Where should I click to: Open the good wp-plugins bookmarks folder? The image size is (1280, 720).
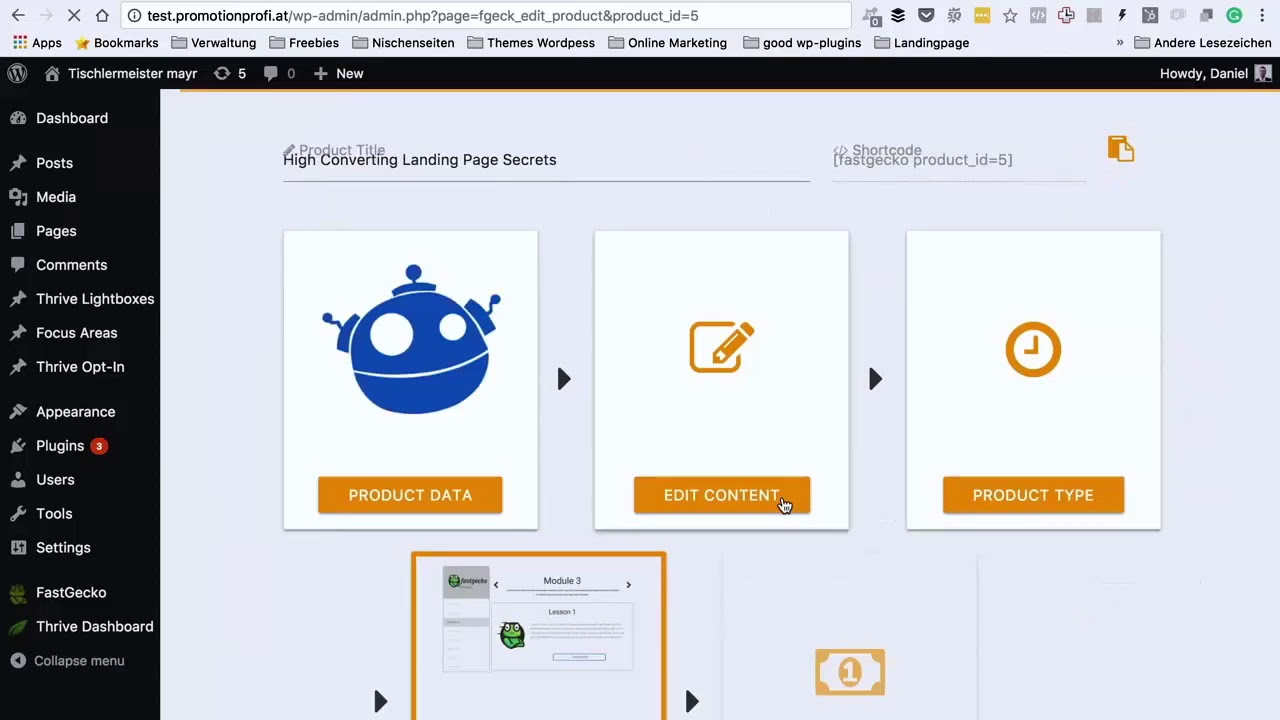802,43
